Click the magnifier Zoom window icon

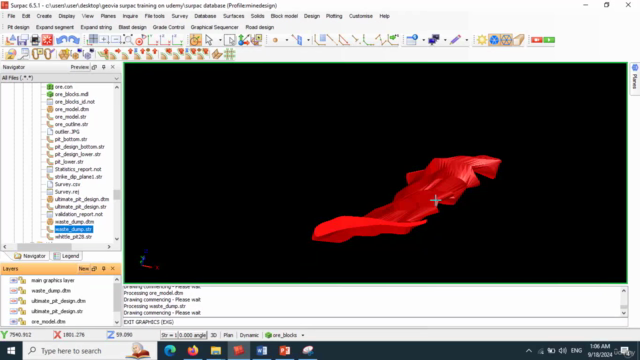click(128, 40)
